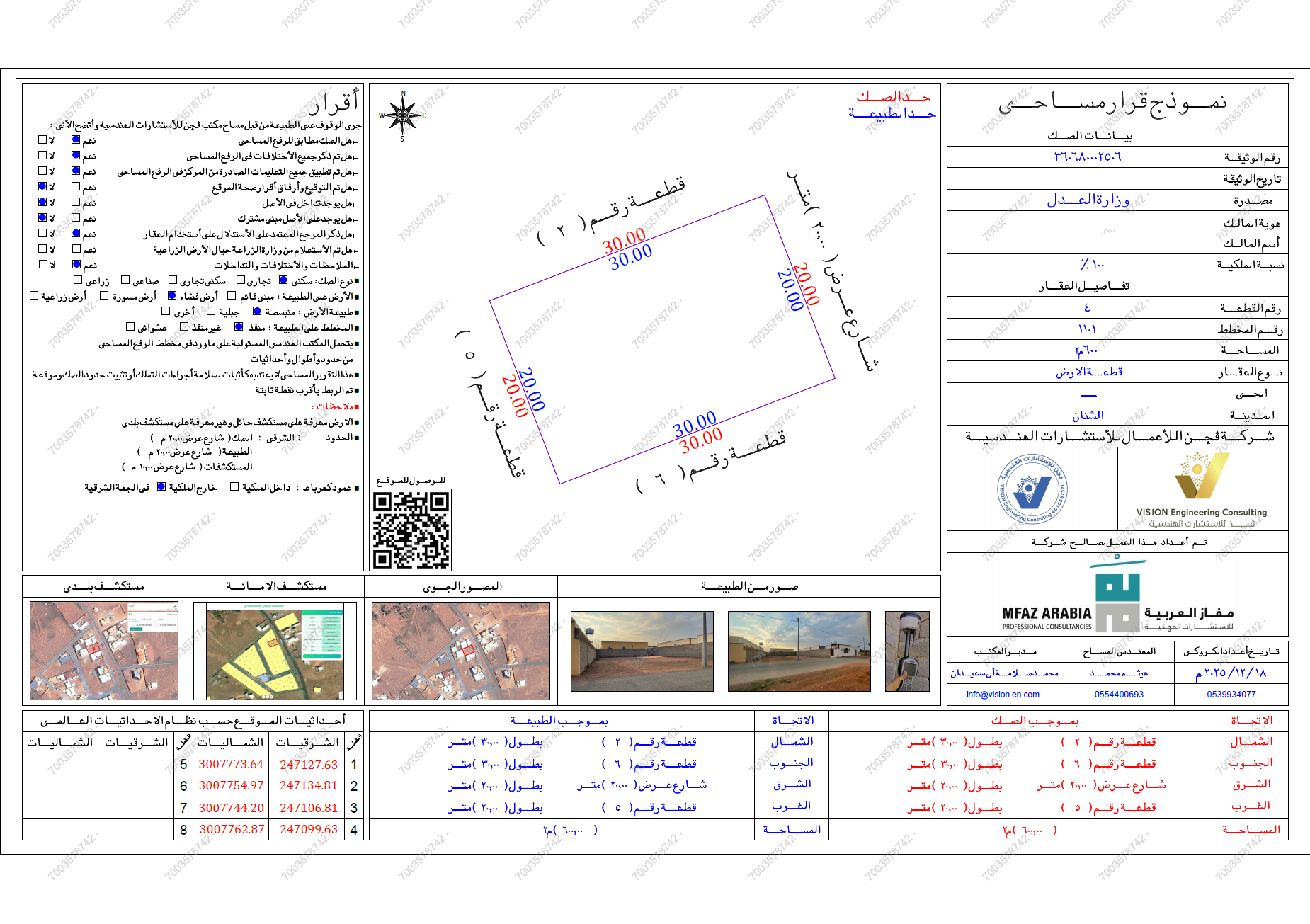Click northing coordinate 3007744.20

(231, 808)
